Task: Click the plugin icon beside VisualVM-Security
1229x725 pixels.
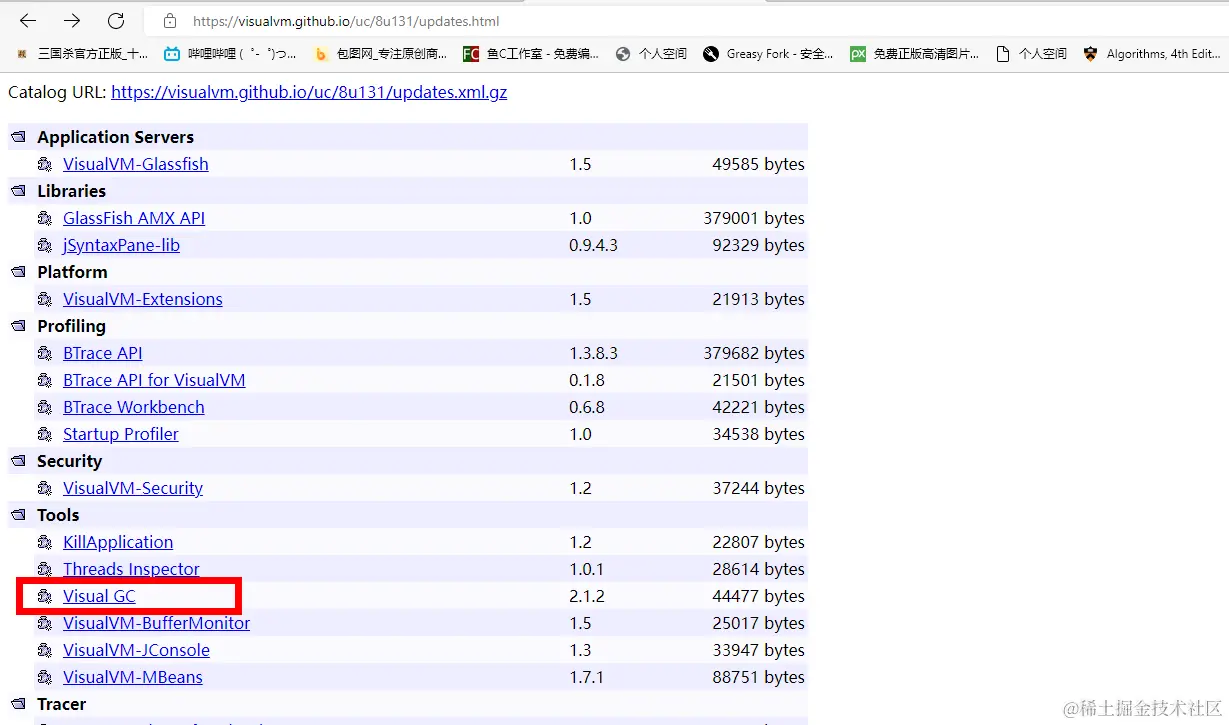Action: [44, 488]
